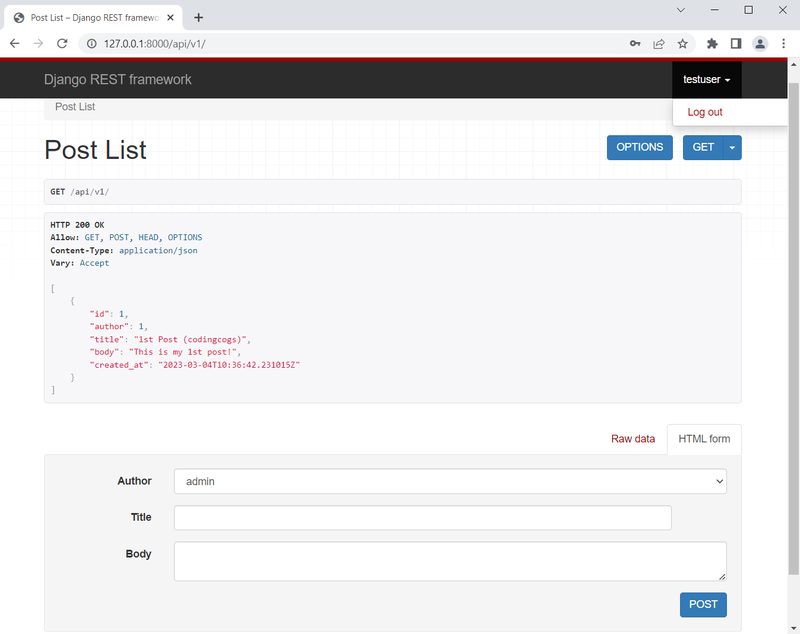Open saved passwords key icon
Viewport: 800px width, 634px height.
click(635, 44)
